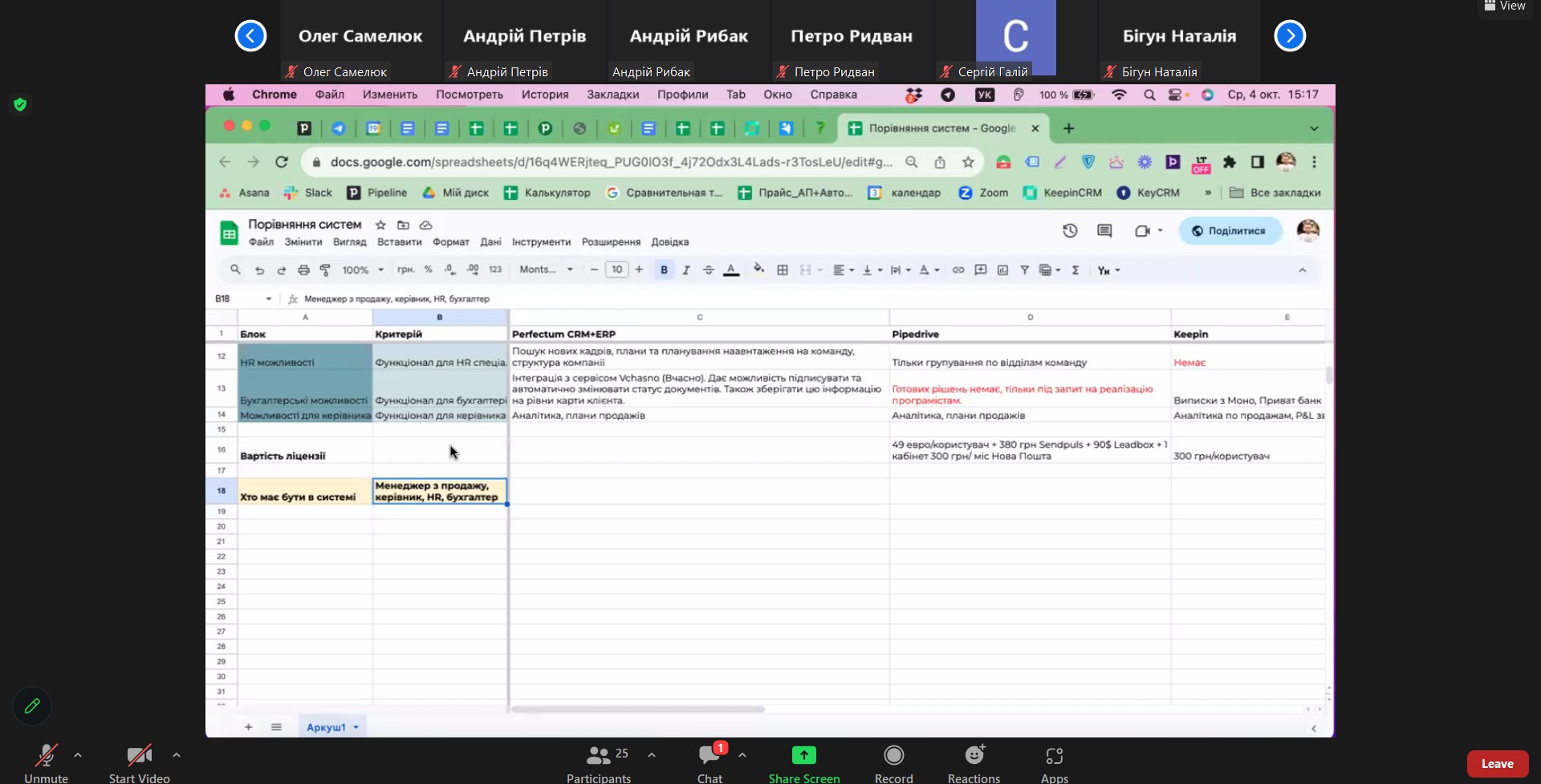Open the text color picker in toolbar
The width and height of the screenshot is (1541, 784).
point(731,270)
